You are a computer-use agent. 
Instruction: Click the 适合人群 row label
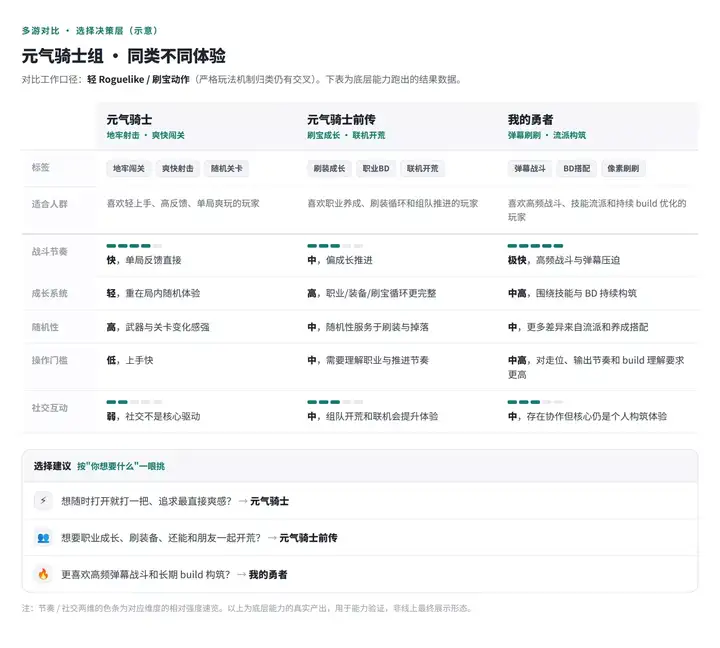tap(50, 204)
